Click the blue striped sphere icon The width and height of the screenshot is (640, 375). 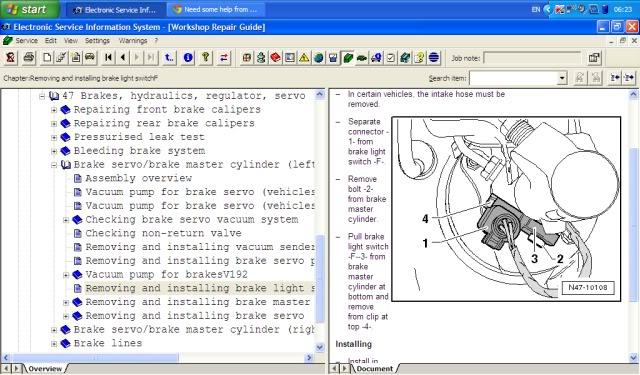click(x=434, y=58)
